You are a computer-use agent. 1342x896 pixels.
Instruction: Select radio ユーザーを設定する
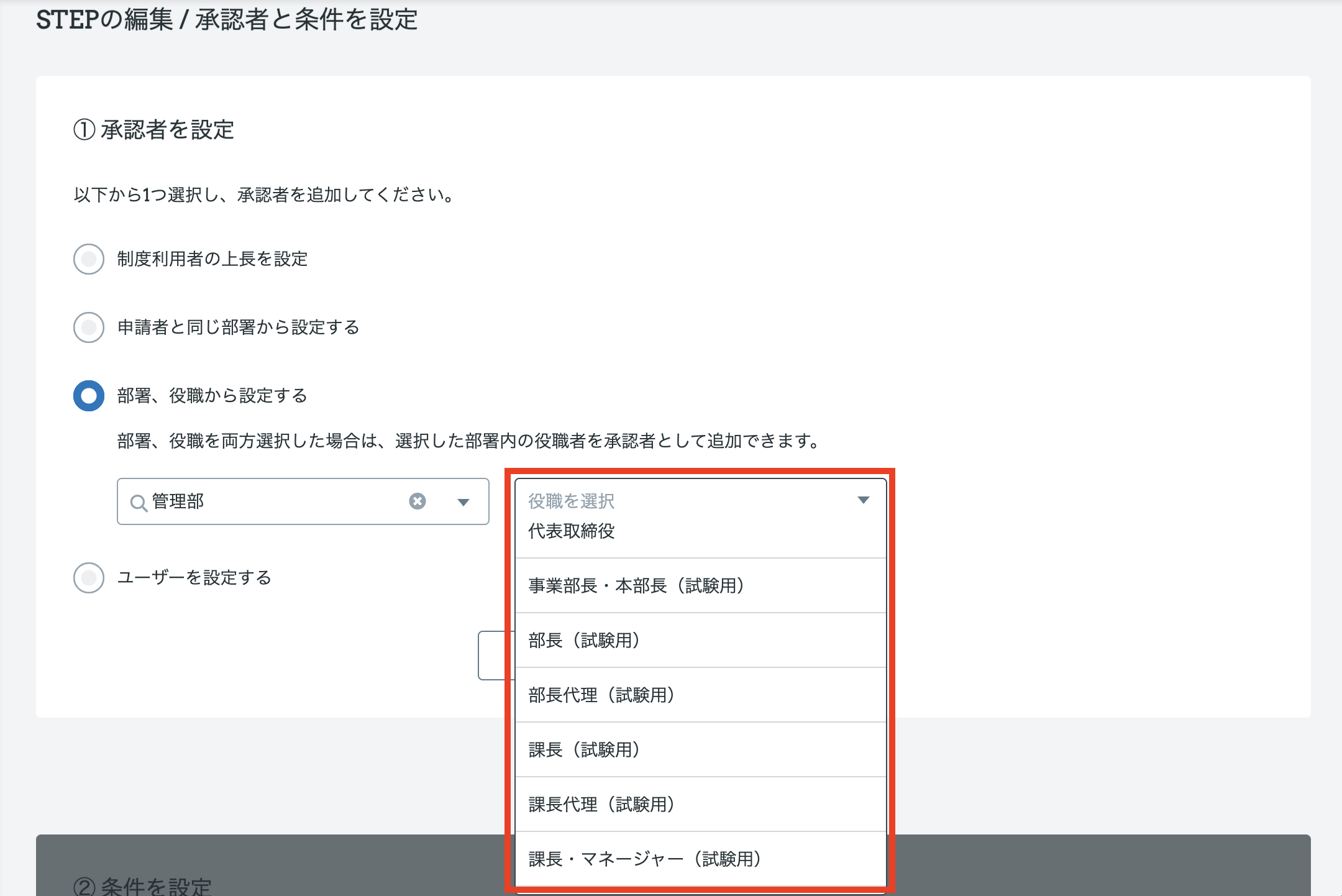pyautogui.click(x=89, y=578)
